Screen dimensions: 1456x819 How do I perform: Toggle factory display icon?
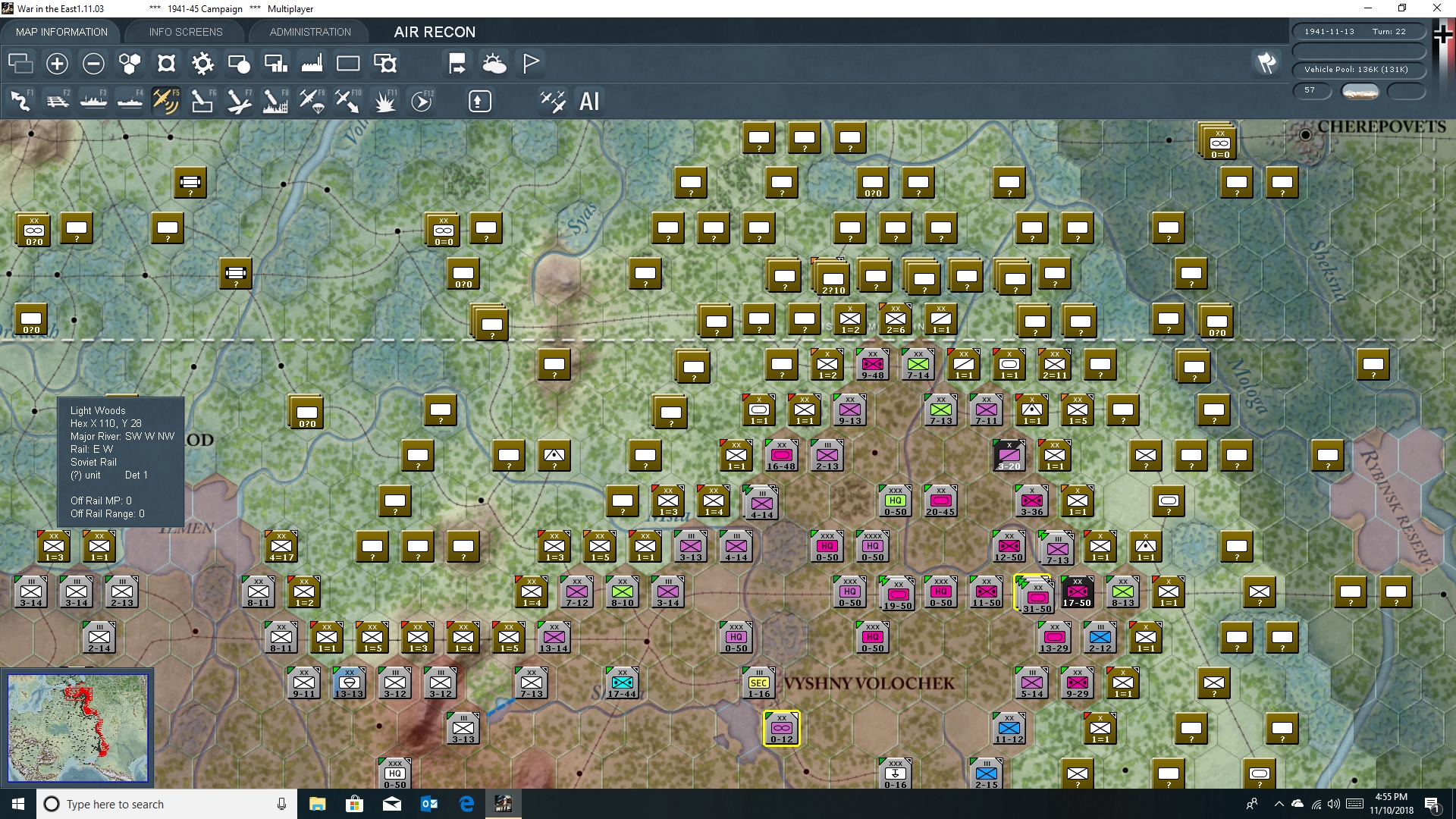(x=312, y=64)
